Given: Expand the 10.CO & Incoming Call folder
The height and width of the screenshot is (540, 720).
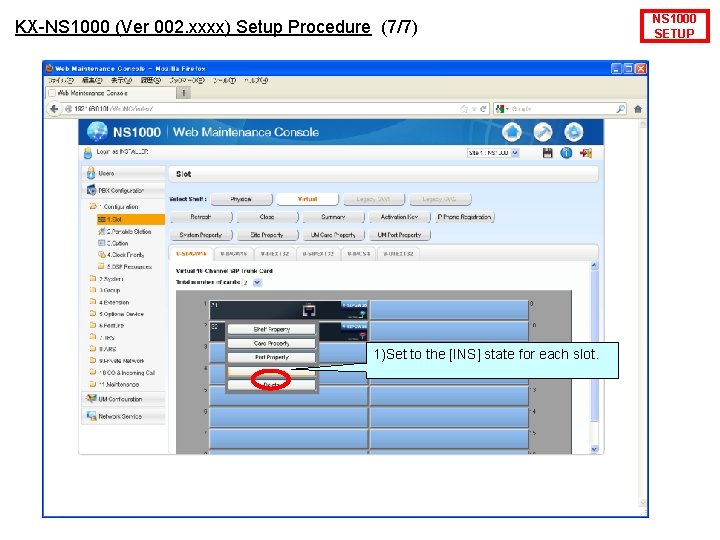Looking at the screenshot, I should [93, 372].
